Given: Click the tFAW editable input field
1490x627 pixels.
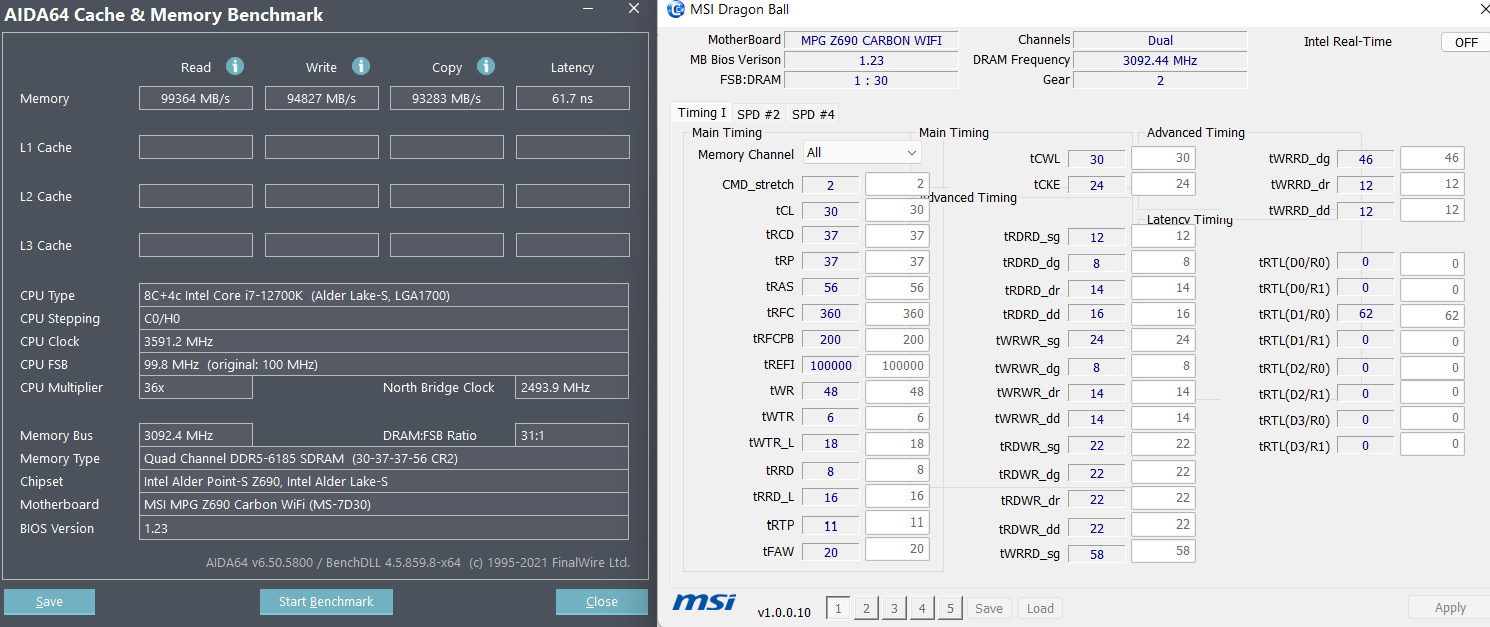Looking at the screenshot, I should (x=897, y=548).
